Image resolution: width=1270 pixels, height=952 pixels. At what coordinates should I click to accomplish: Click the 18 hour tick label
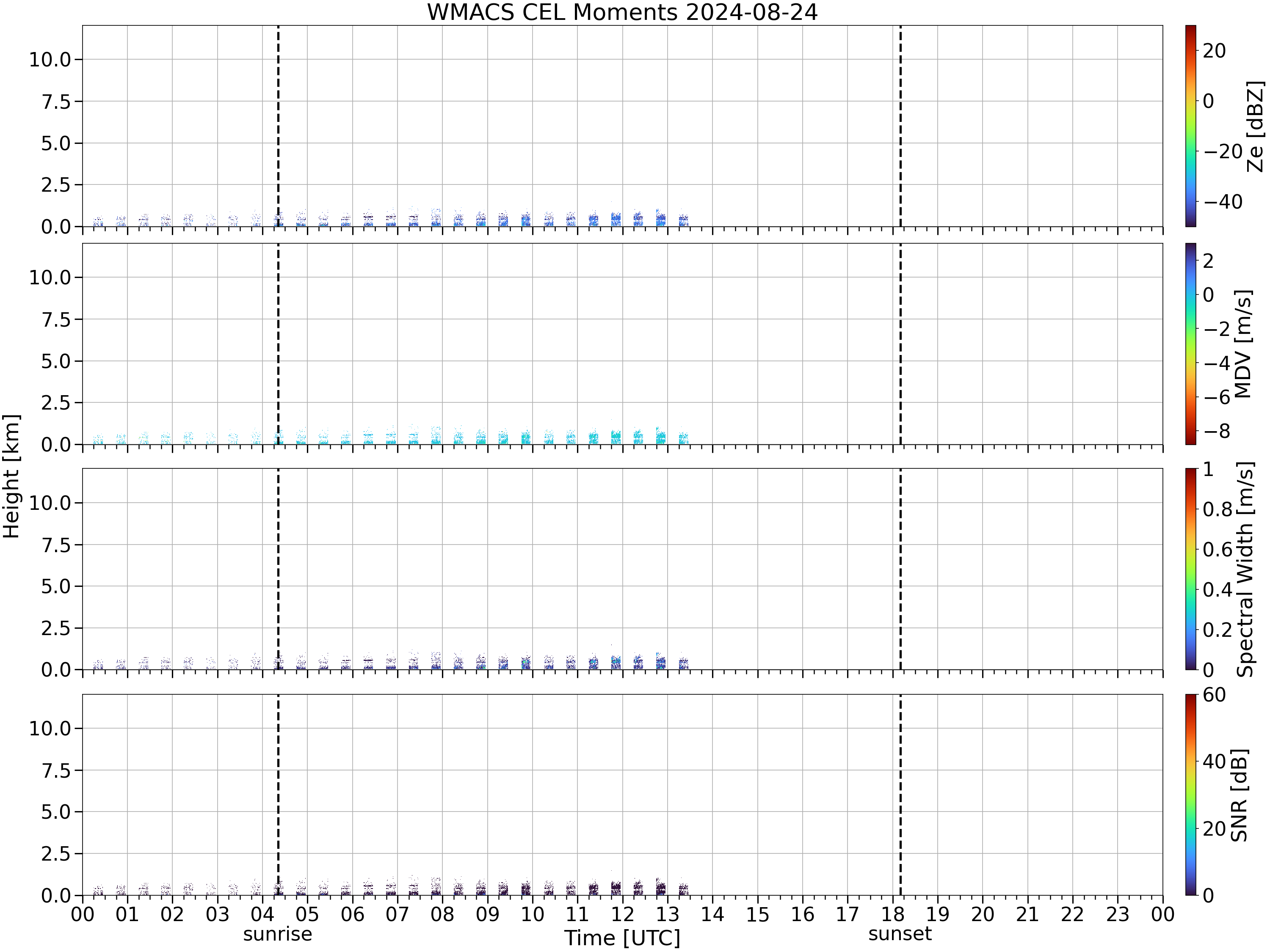tap(892, 913)
